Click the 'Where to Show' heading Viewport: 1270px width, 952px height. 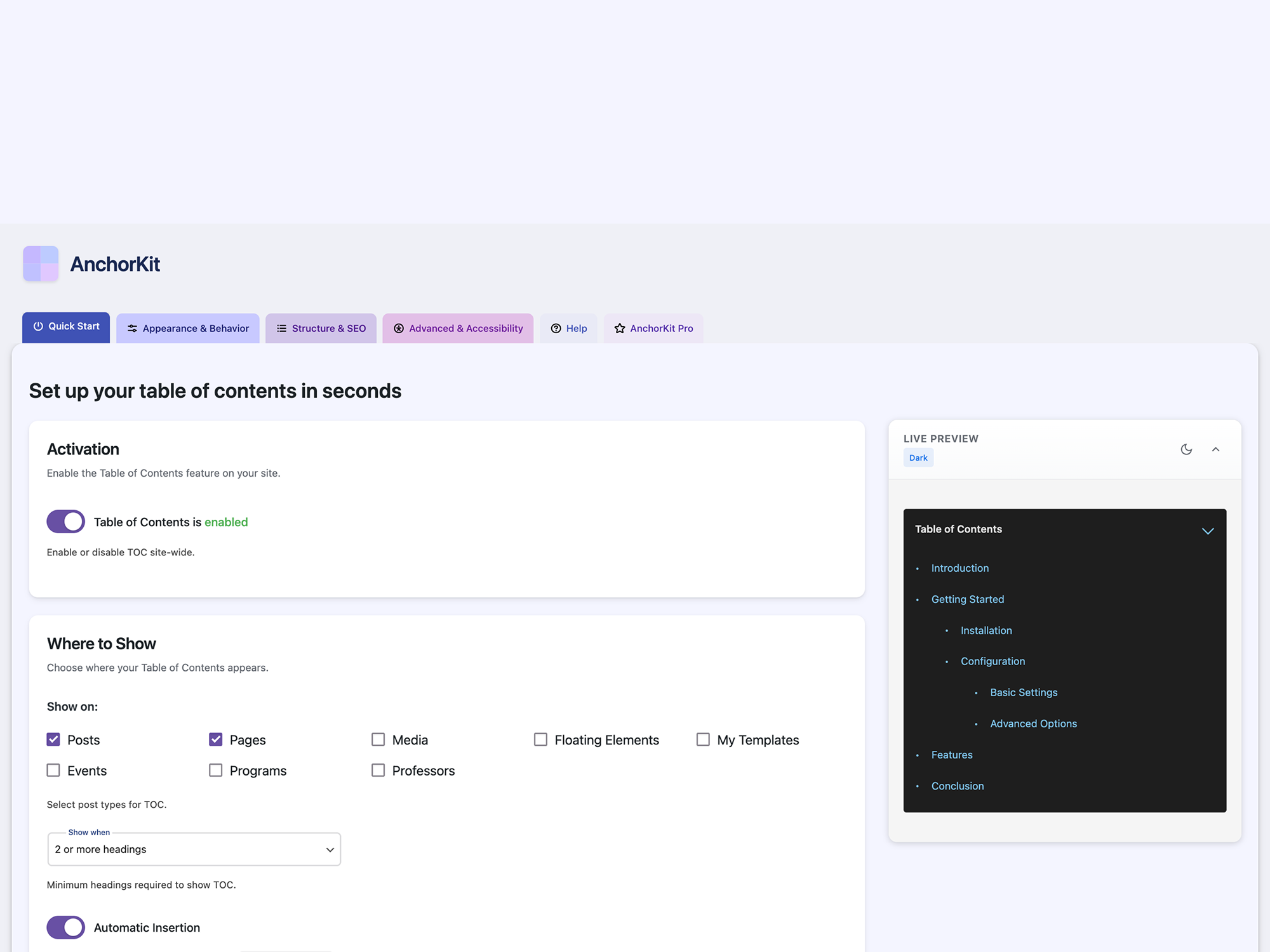102,644
